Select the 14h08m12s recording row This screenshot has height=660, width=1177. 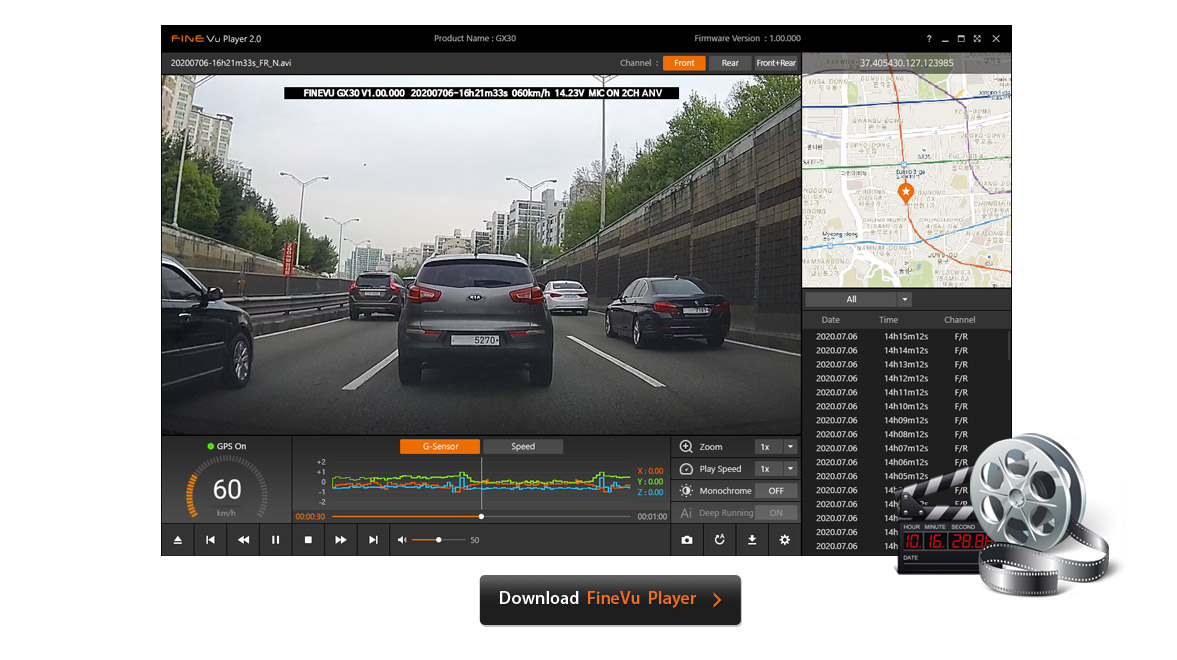905,435
